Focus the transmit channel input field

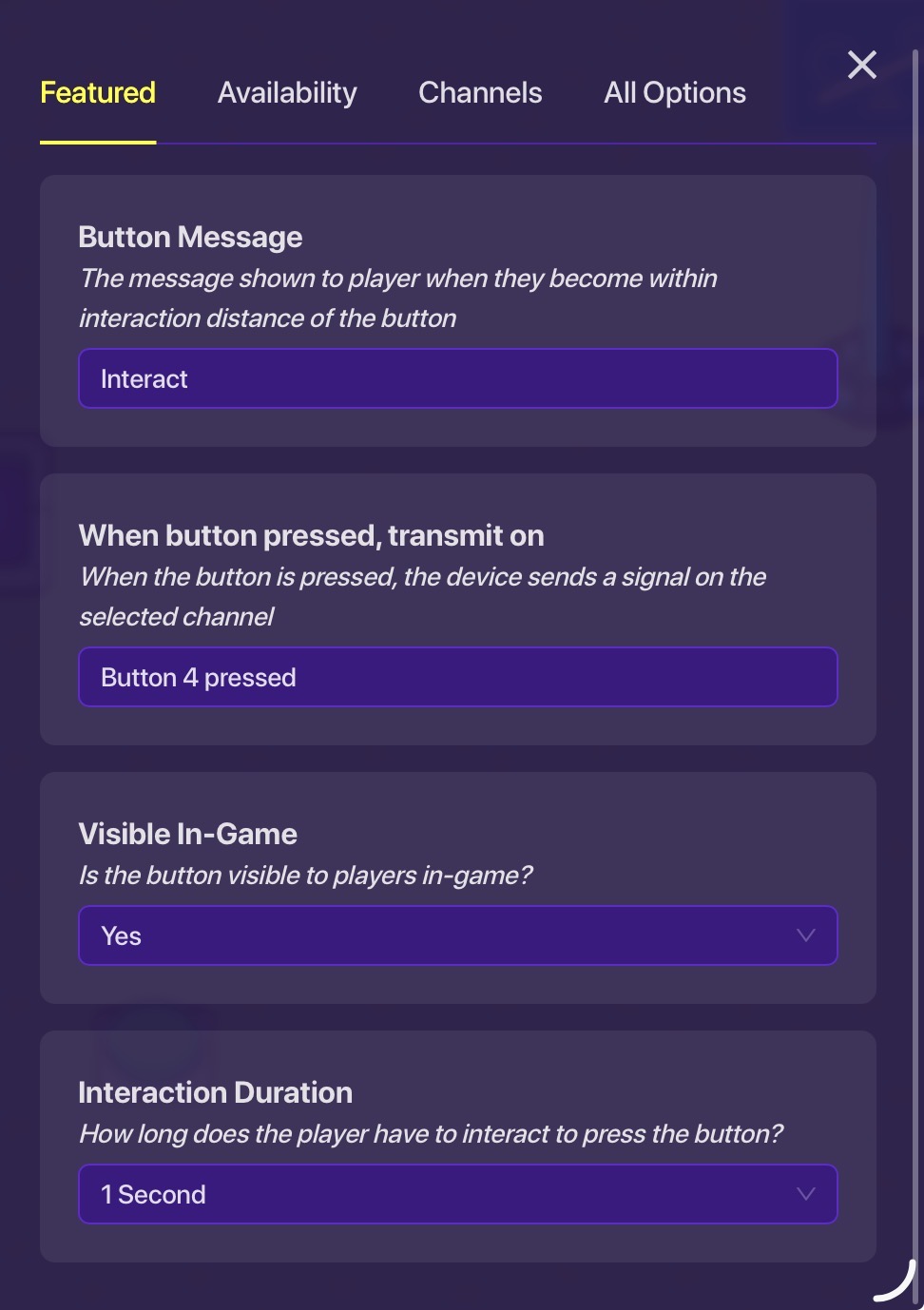(457, 678)
